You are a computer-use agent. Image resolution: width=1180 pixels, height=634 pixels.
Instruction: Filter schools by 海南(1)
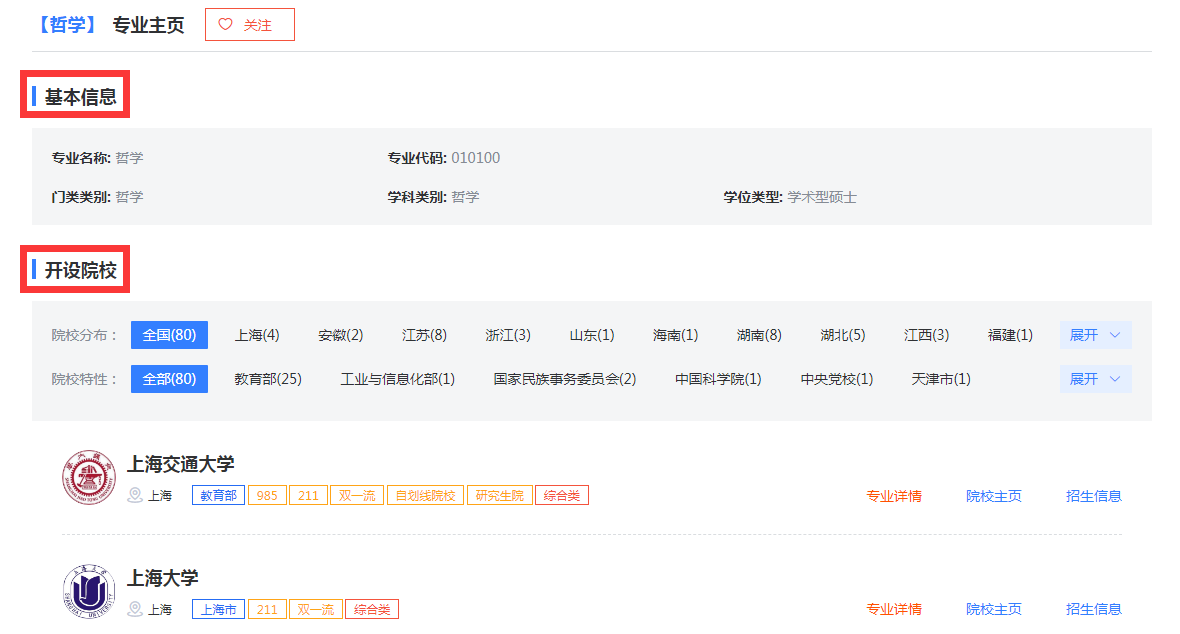pyautogui.click(x=675, y=335)
